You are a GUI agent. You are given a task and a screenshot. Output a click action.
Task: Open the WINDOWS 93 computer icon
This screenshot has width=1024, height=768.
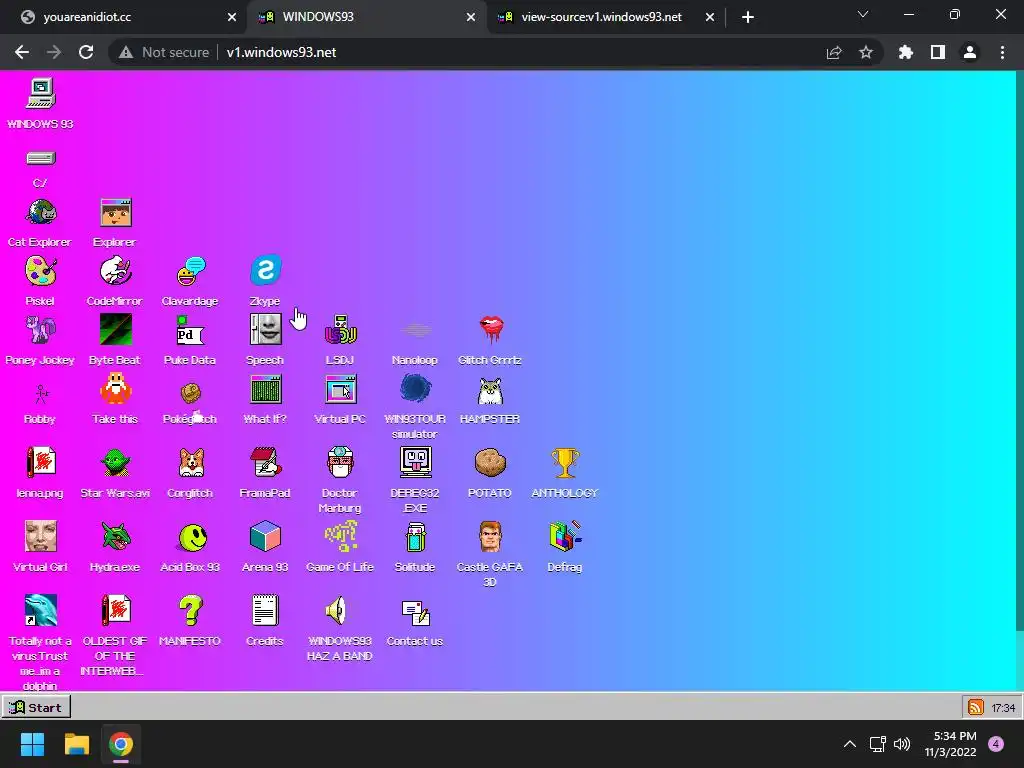click(x=40, y=93)
